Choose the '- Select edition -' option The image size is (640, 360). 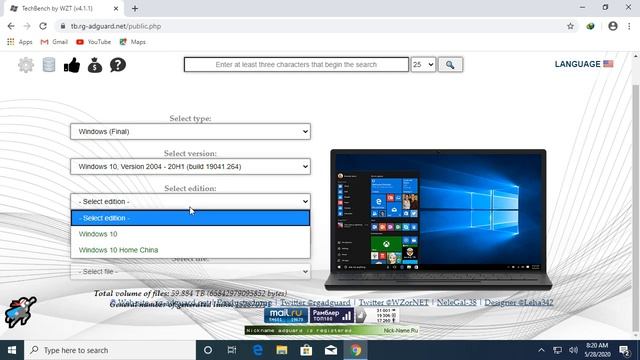(x=190, y=218)
